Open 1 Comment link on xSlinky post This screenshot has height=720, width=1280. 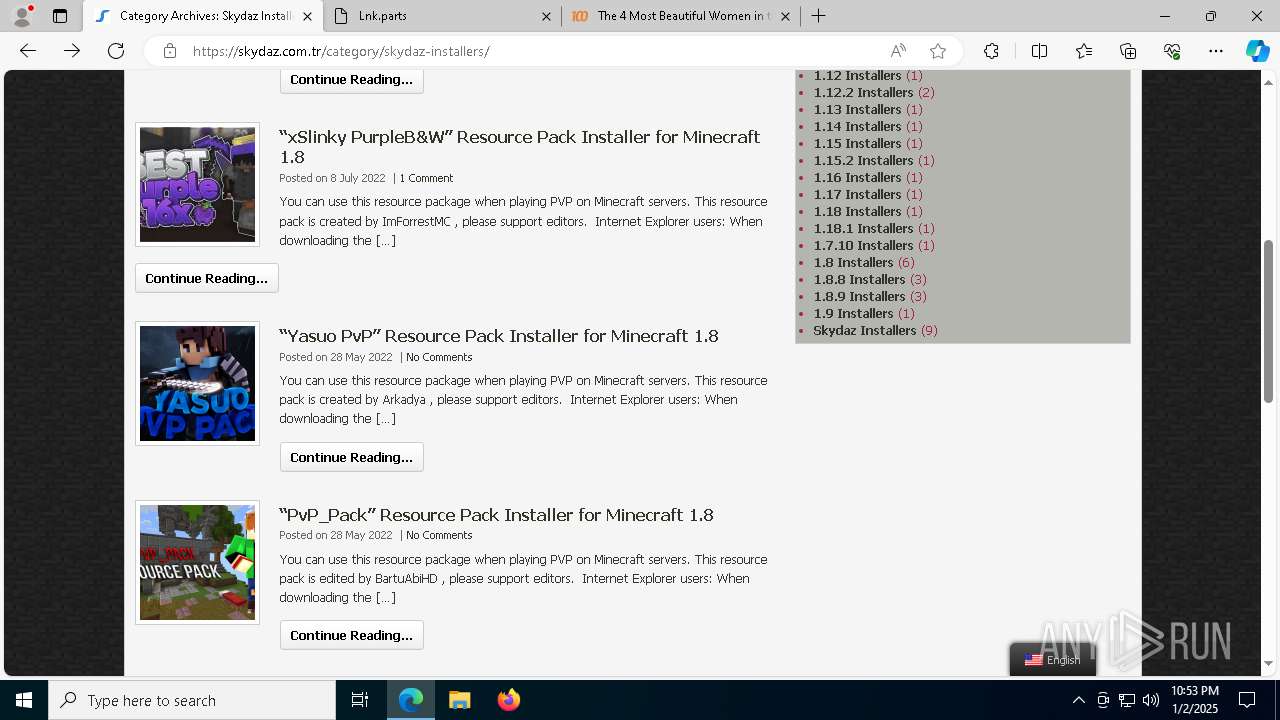point(426,178)
